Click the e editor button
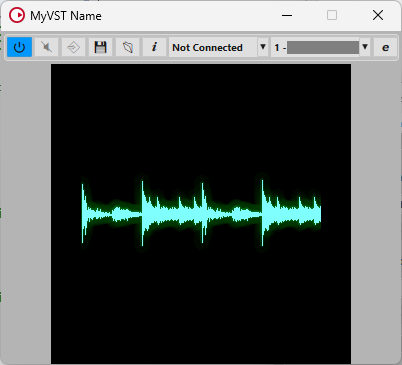Screen dimensions: 402x365 [x=385, y=47]
